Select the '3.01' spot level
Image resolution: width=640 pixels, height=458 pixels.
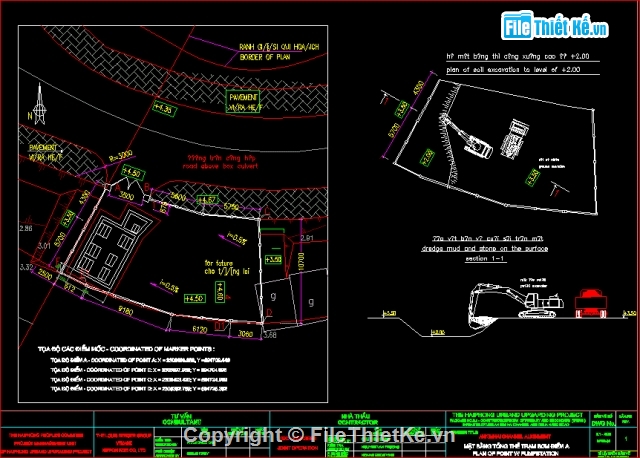coord(44,246)
